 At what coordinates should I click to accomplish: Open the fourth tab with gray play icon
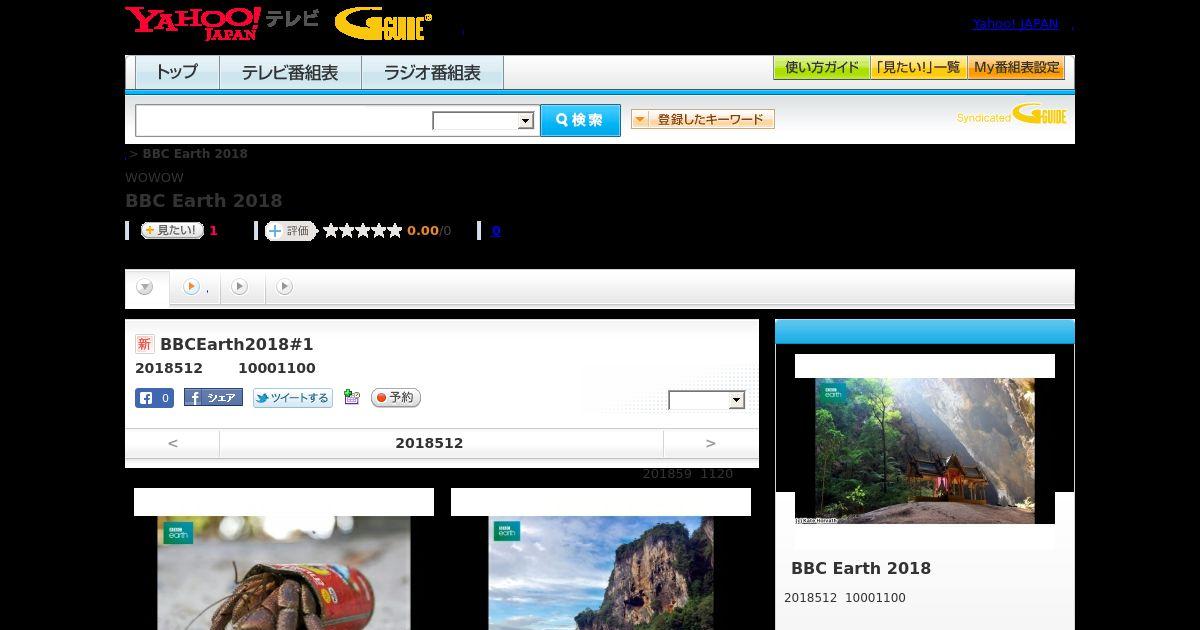285,287
